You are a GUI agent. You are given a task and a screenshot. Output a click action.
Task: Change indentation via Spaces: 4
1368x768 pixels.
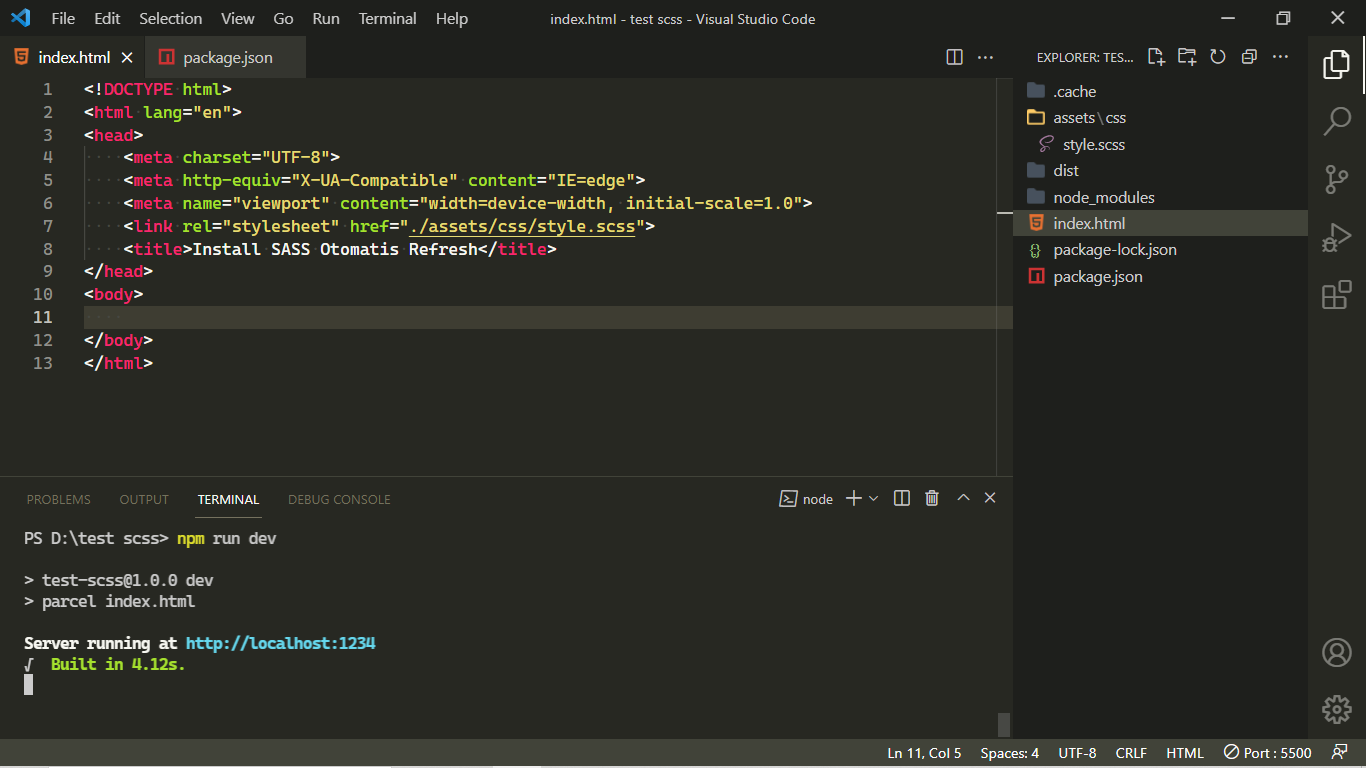(x=1009, y=753)
